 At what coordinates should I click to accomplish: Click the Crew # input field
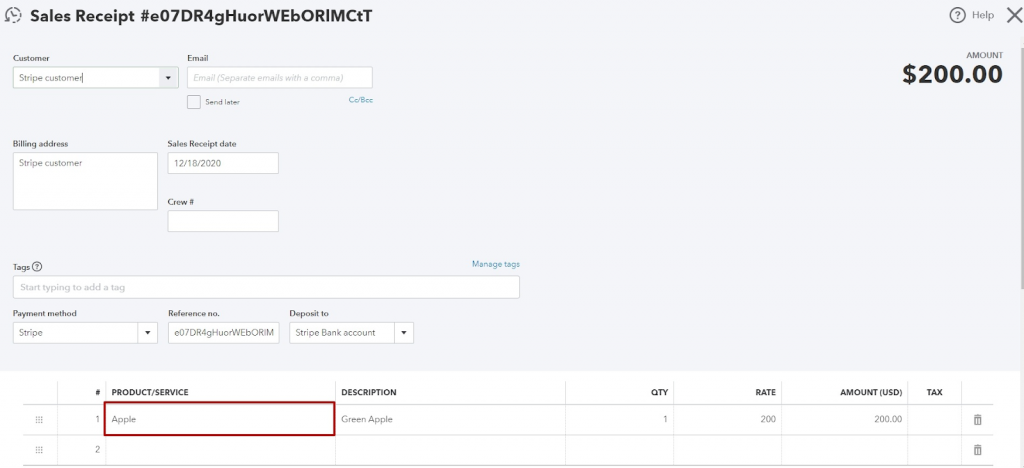(223, 221)
